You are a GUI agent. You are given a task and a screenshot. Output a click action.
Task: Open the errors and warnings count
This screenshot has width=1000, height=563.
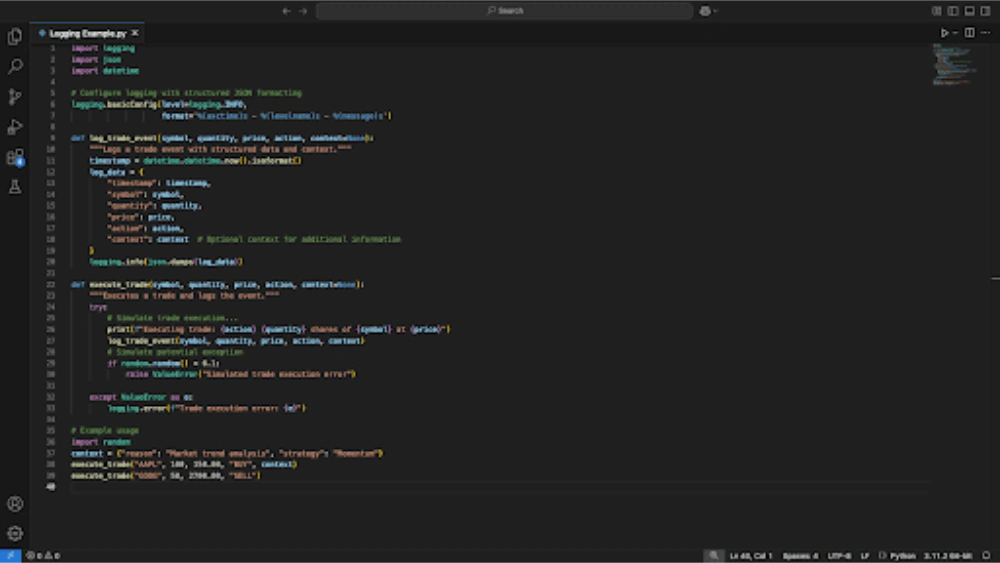coord(43,555)
